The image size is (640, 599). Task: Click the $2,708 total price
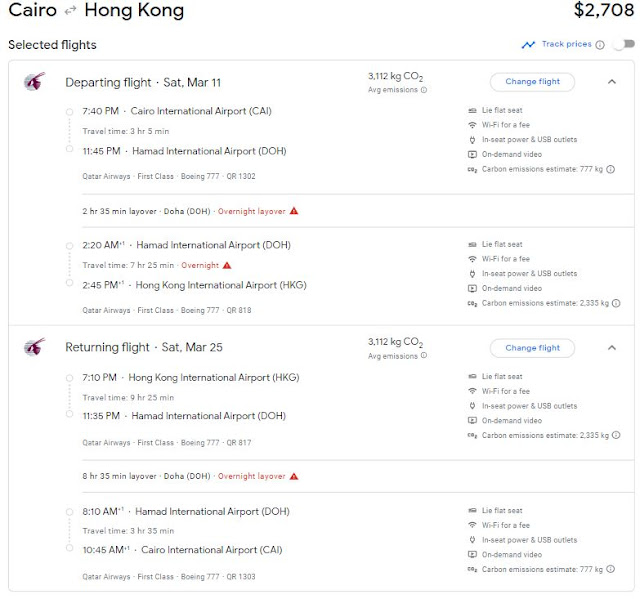(604, 10)
